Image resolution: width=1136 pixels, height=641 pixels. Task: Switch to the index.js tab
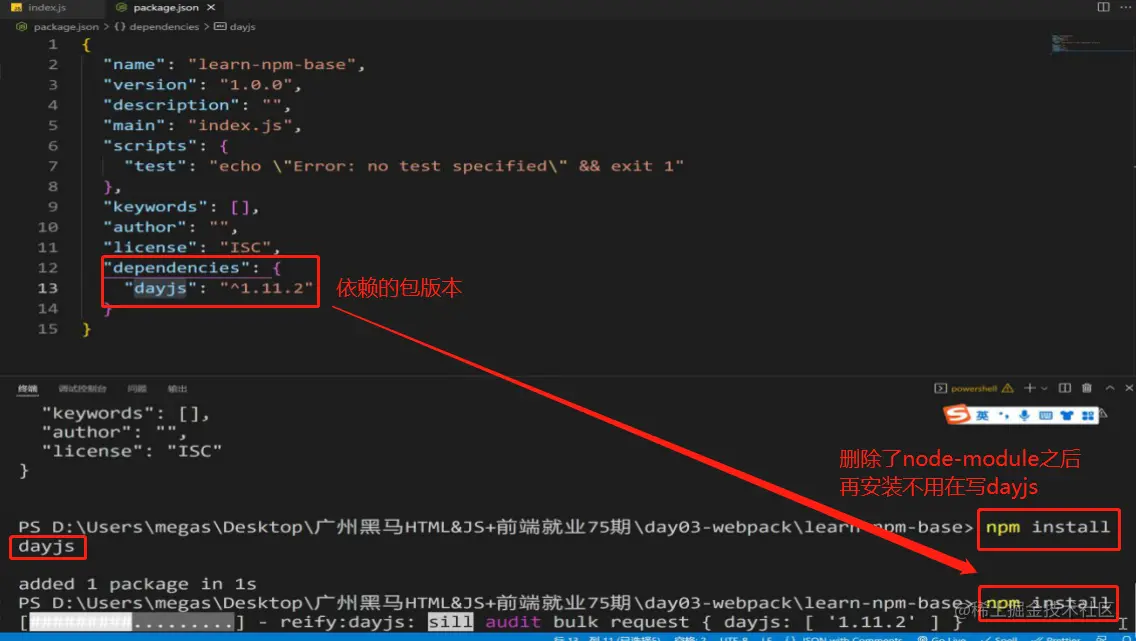pos(45,7)
